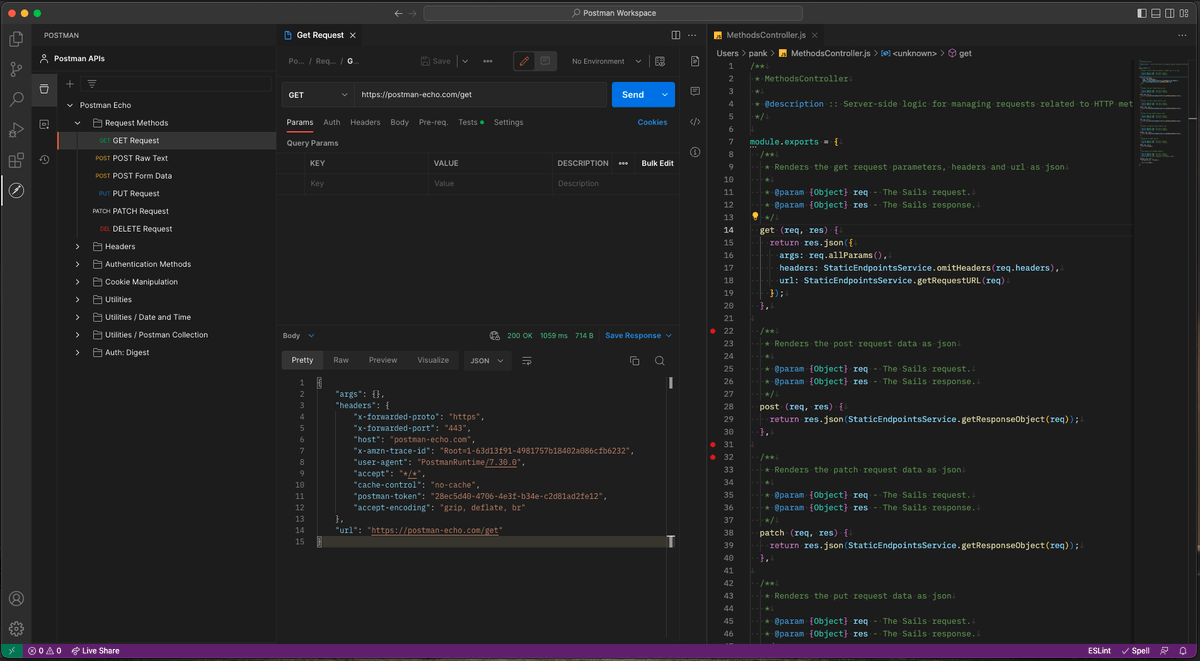Switch to request Settings tab
The height and width of the screenshot is (661, 1200).
[x=508, y=122]
